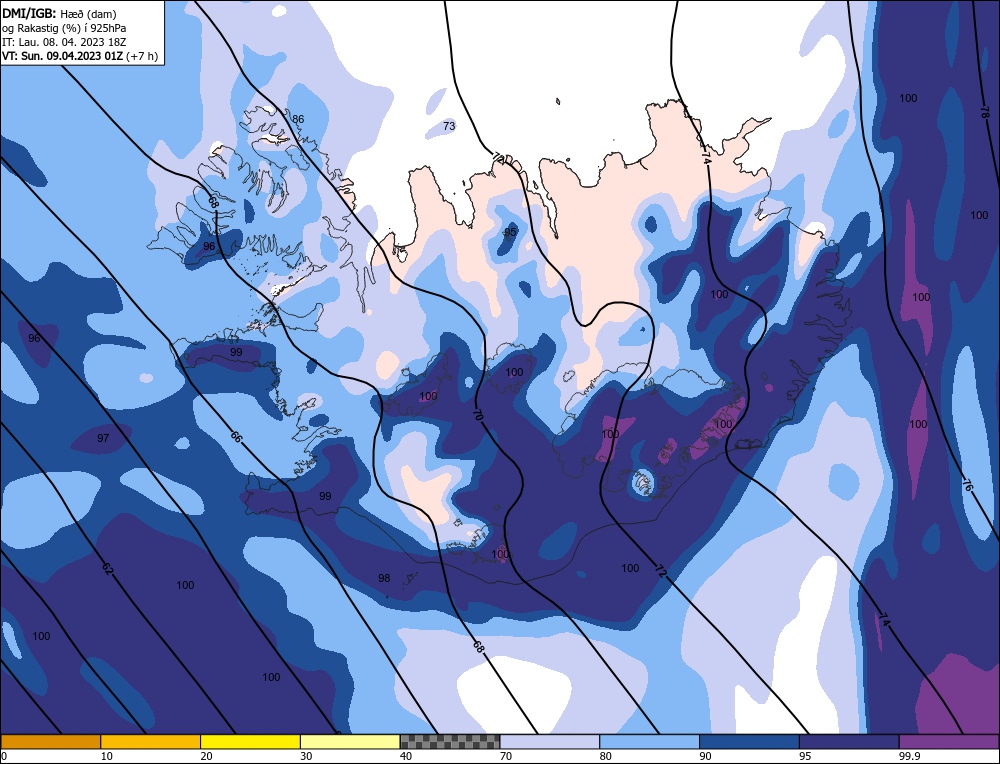
Task: Click the legend tick label '99.9'
Action: click(908, 756)
